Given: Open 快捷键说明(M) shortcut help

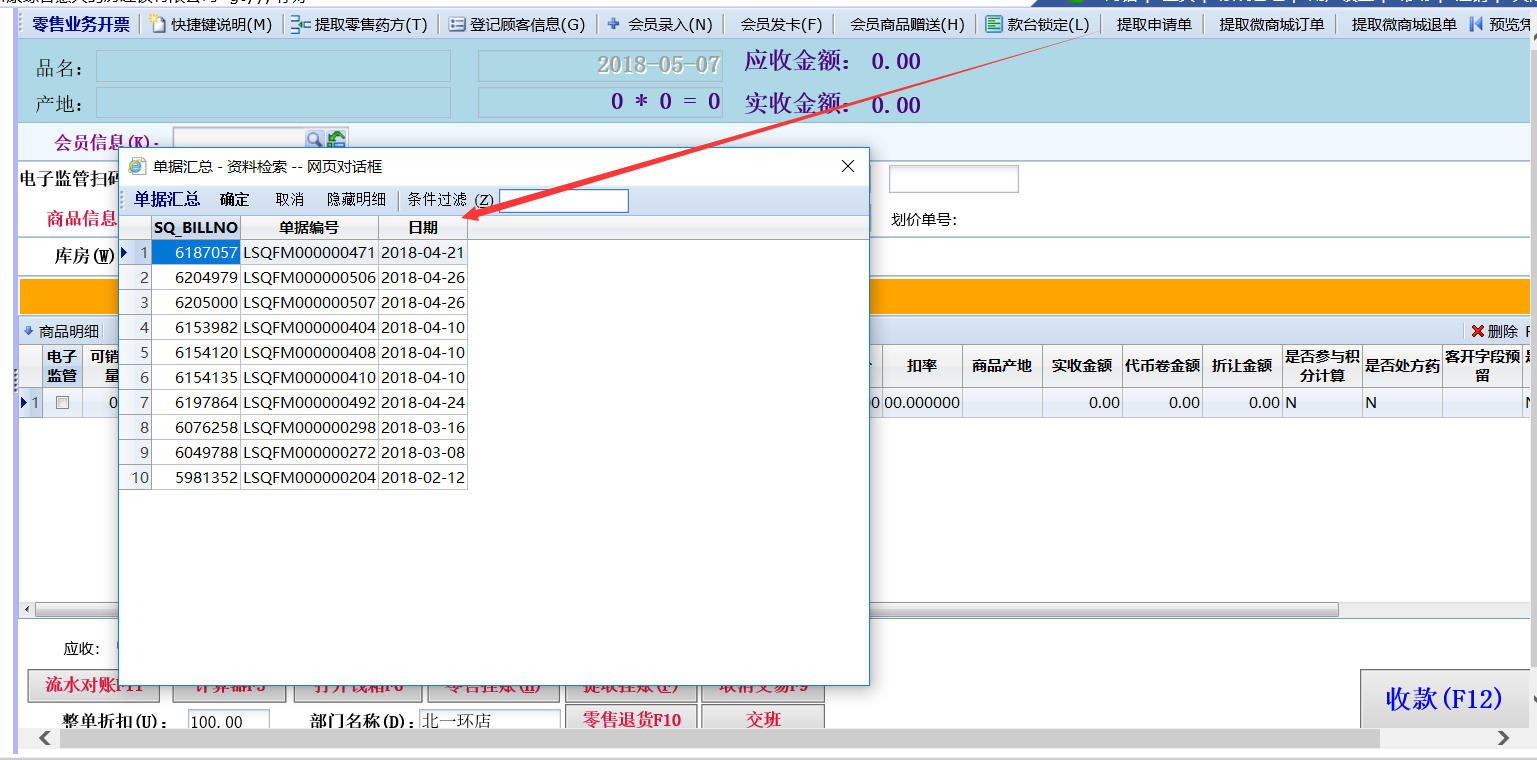Looking at the screenshot, I should point(210,24).
